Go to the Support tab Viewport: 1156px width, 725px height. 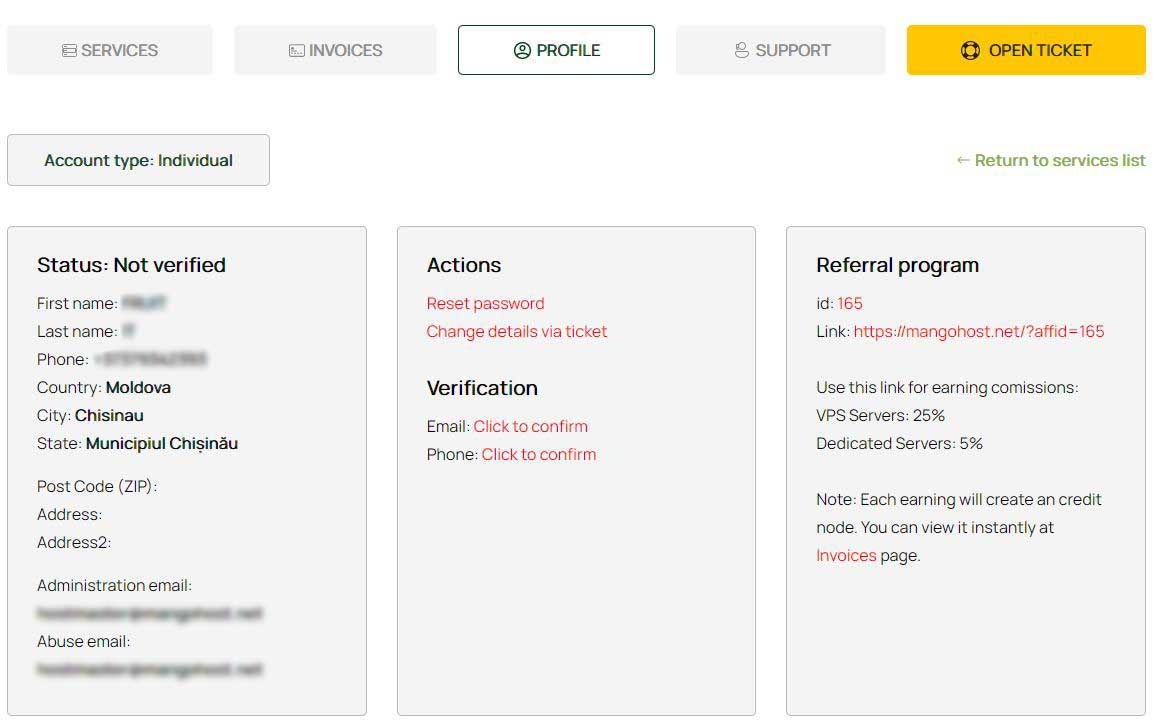(x=781, y=50)
